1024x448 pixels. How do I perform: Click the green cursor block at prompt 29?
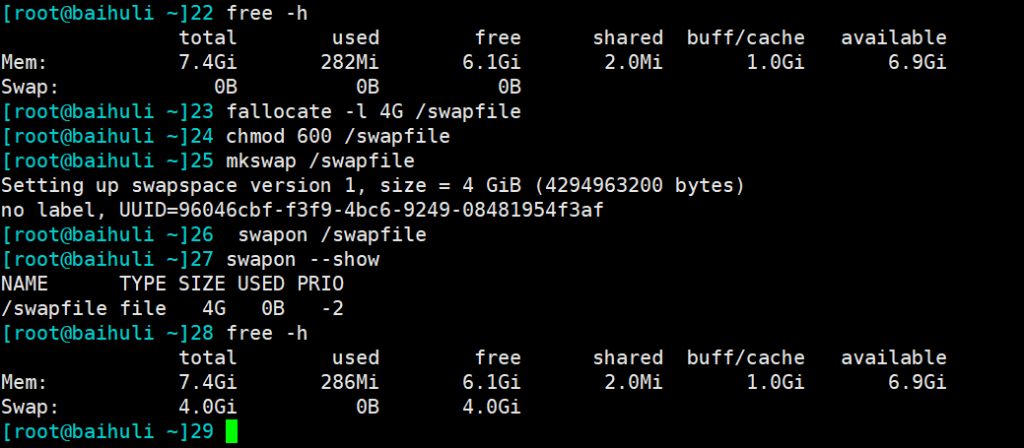233,432
